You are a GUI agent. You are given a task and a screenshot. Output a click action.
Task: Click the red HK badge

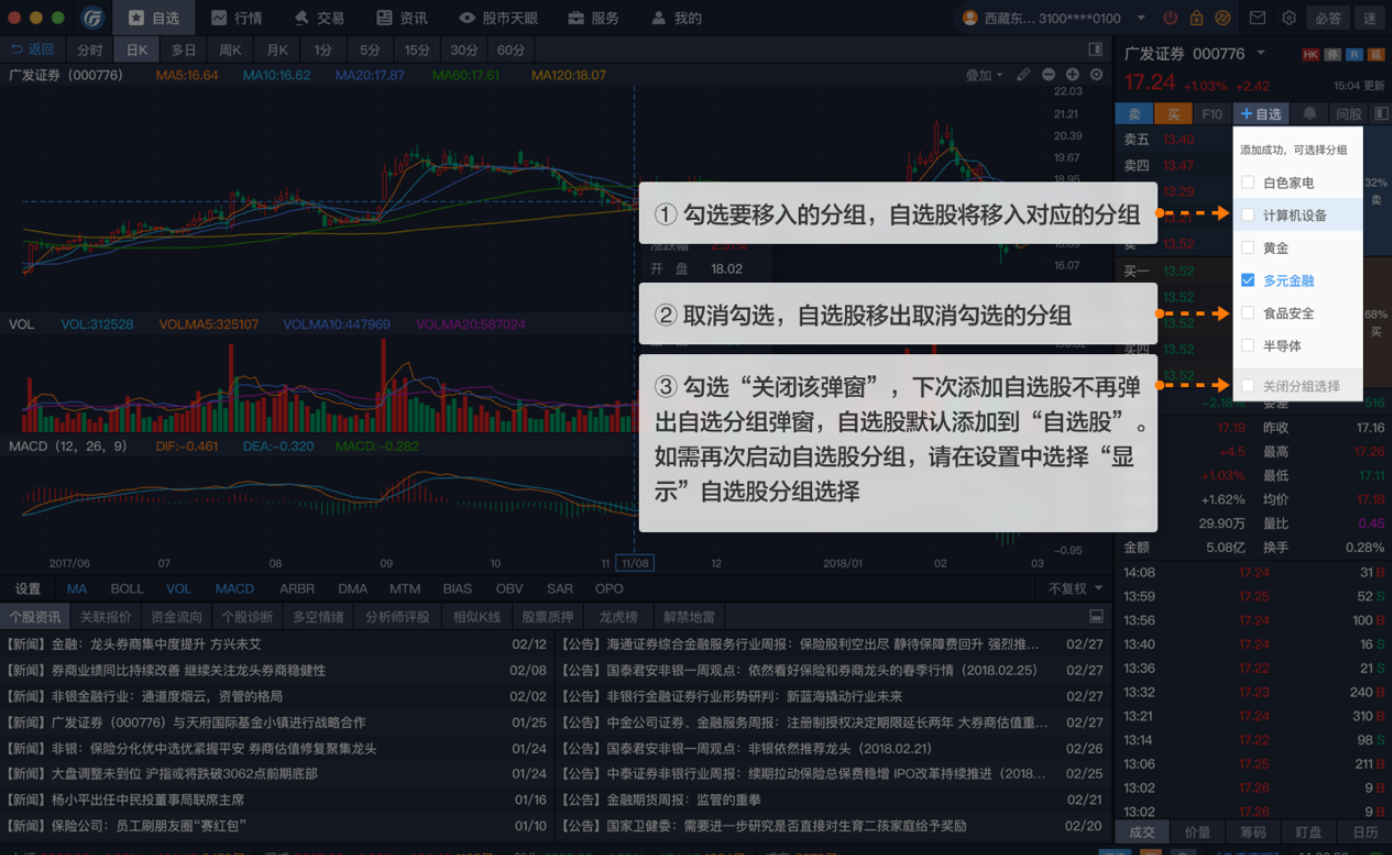point(1311,54)
